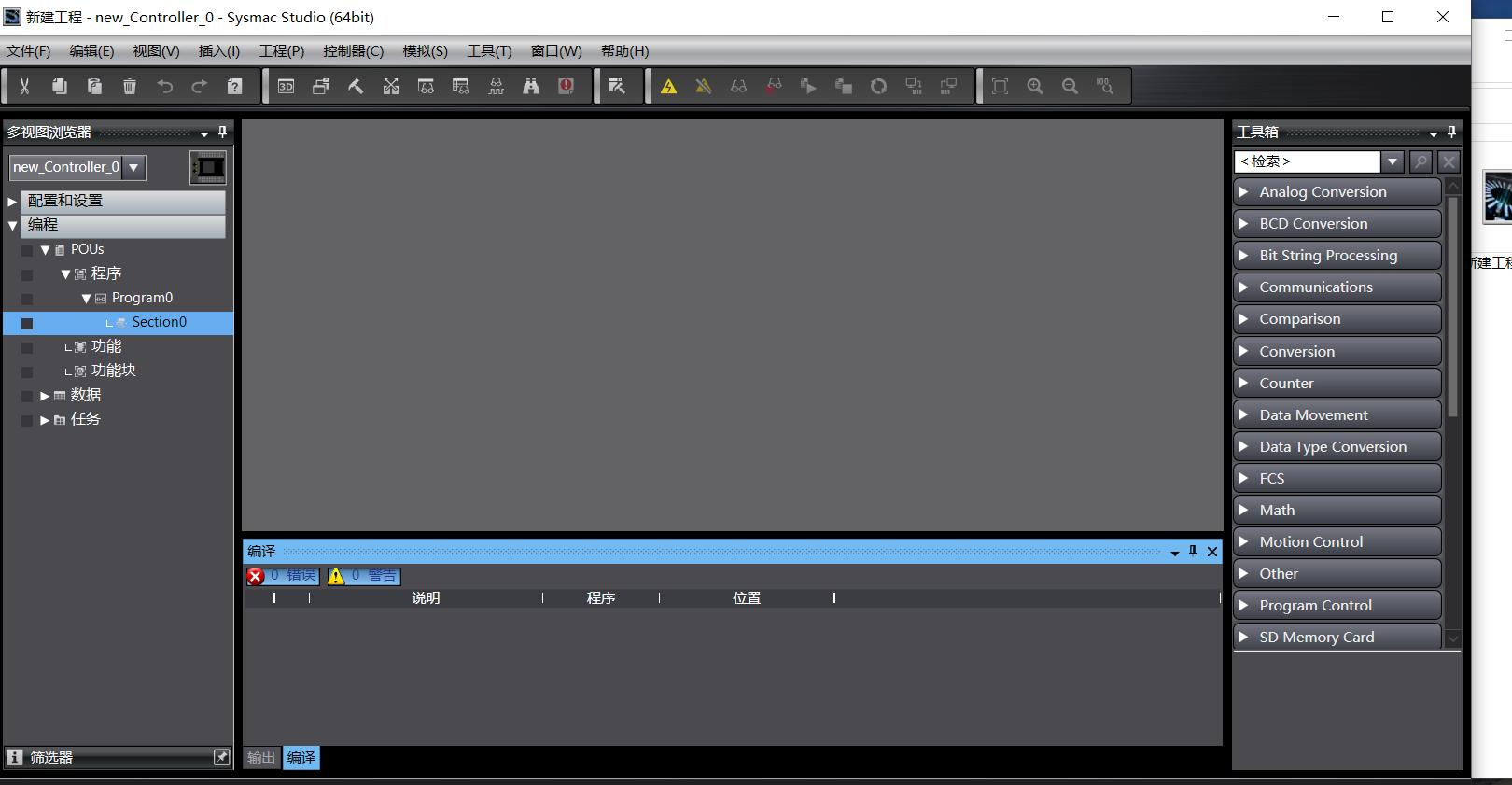Open the 控制器(C) menu
The image size is (1512, 785).
[353, 51]
